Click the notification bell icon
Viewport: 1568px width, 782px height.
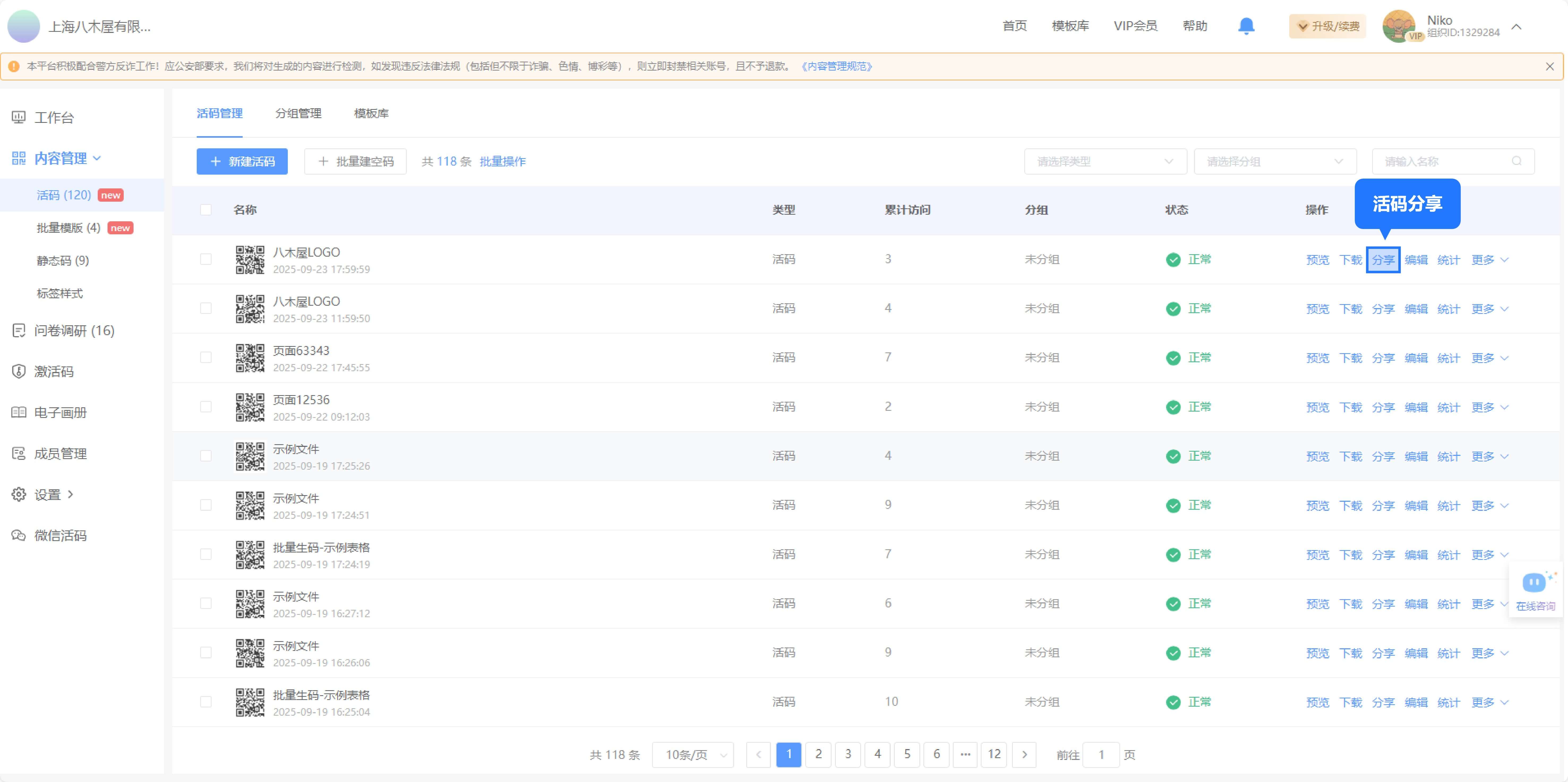click(x=1246, y=26)
